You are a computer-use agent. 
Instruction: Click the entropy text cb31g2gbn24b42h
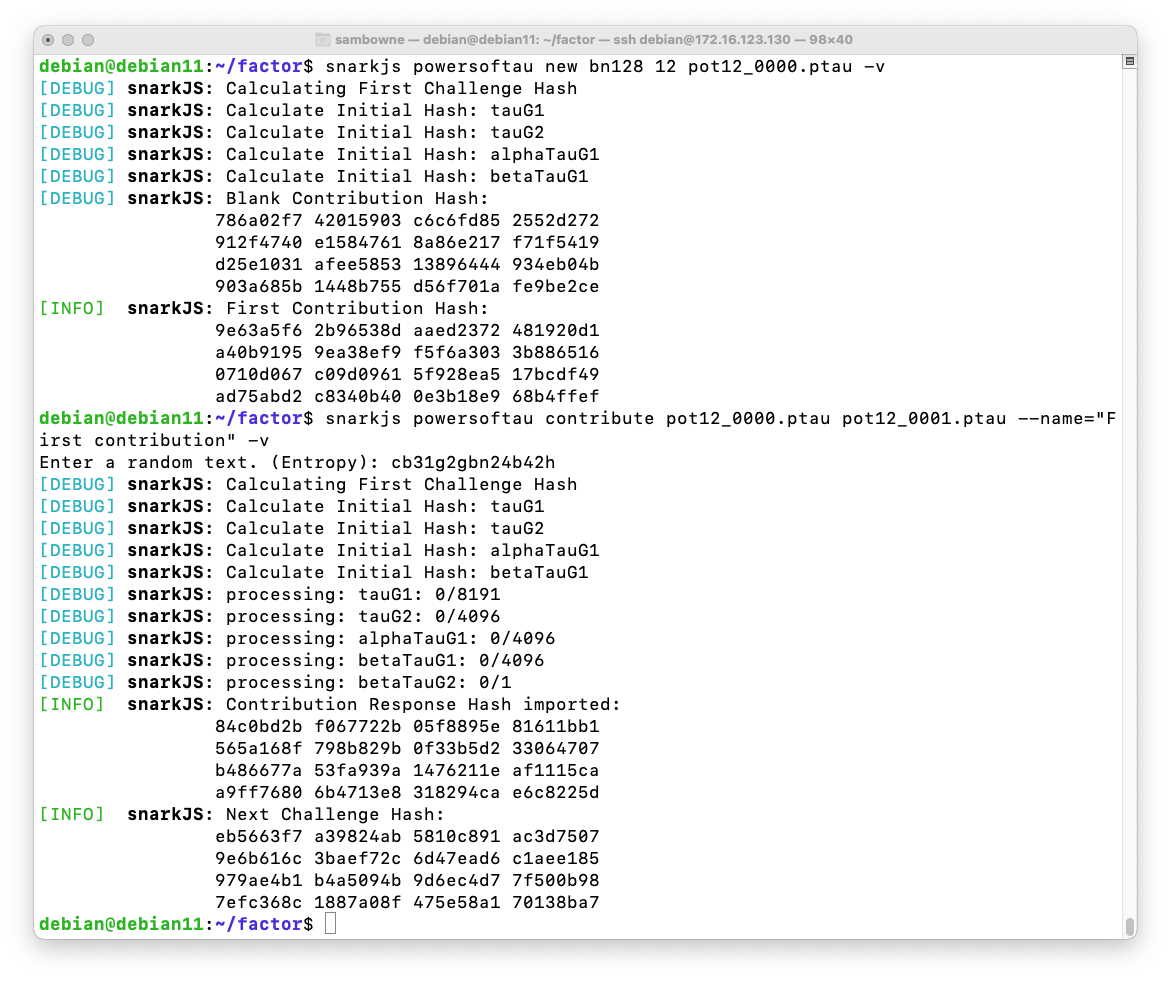pyautogui.click(x=473, y=463)
